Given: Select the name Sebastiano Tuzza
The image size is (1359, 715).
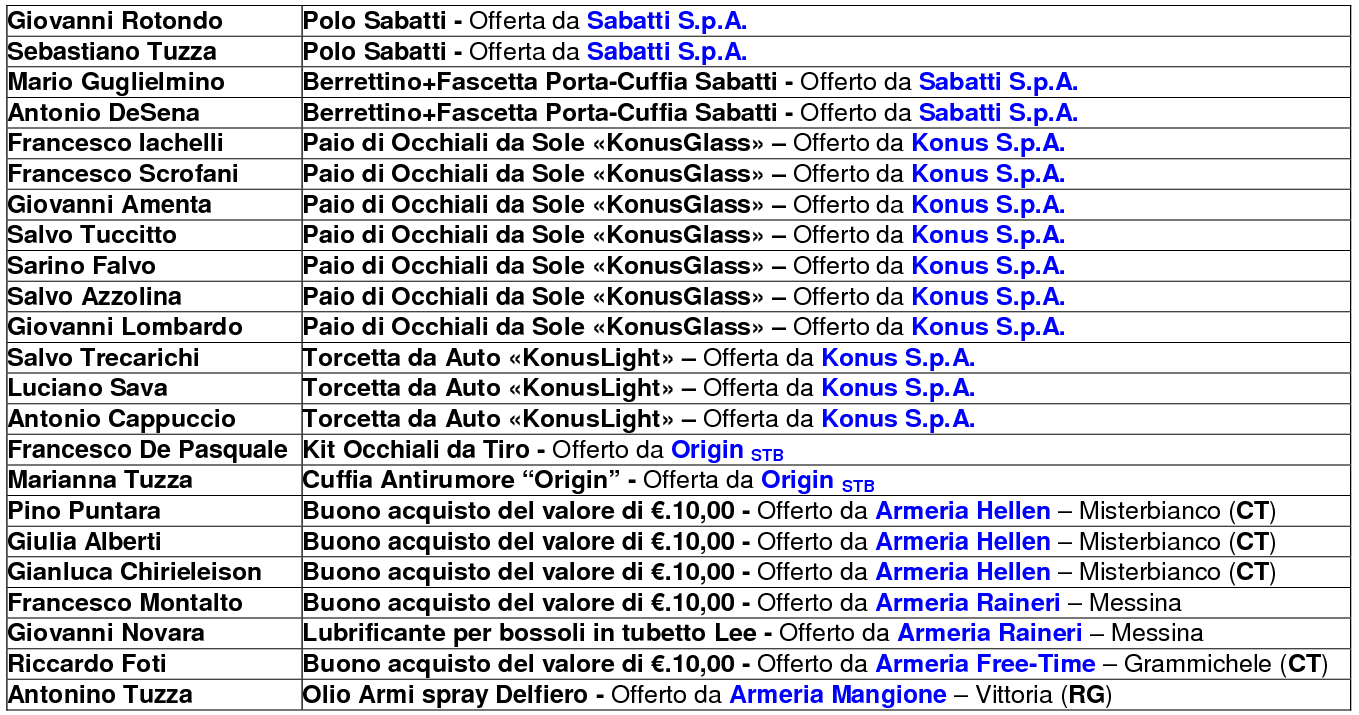Looking at the screenshot, I should [x=112, y=51].
